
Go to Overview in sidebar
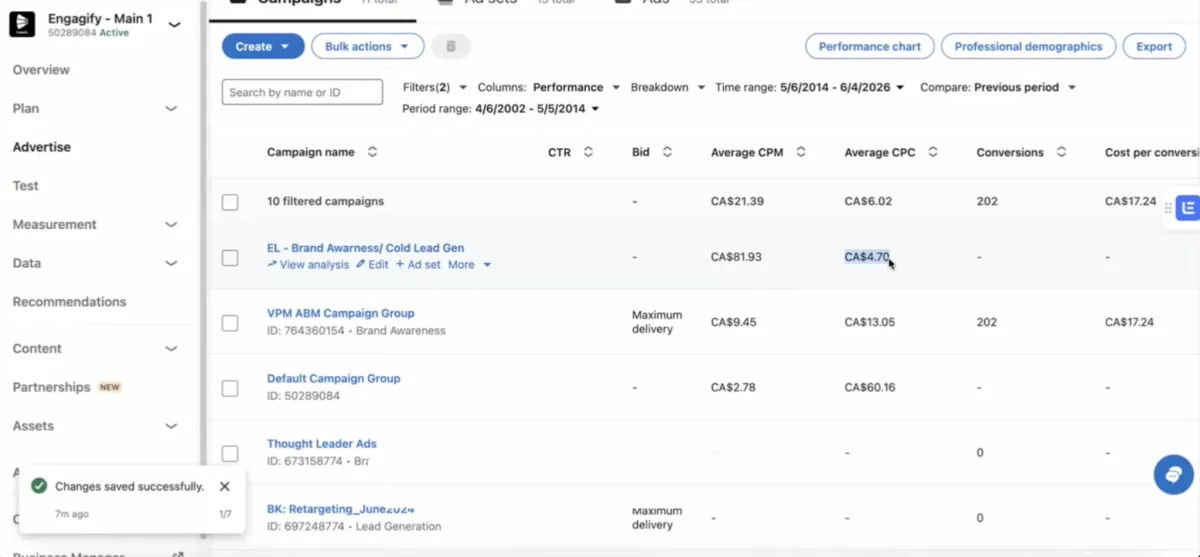[41, 70]
